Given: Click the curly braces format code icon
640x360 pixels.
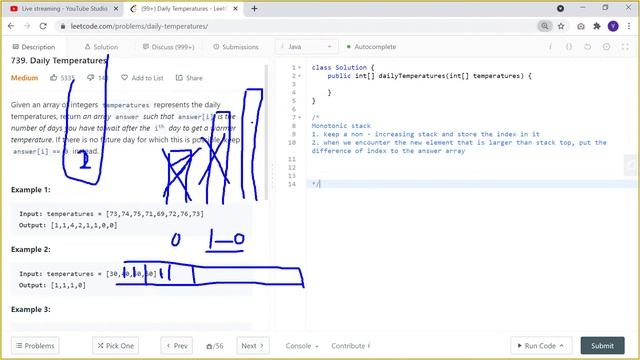Looking at the screenshot, I should (x=569, y=47).
